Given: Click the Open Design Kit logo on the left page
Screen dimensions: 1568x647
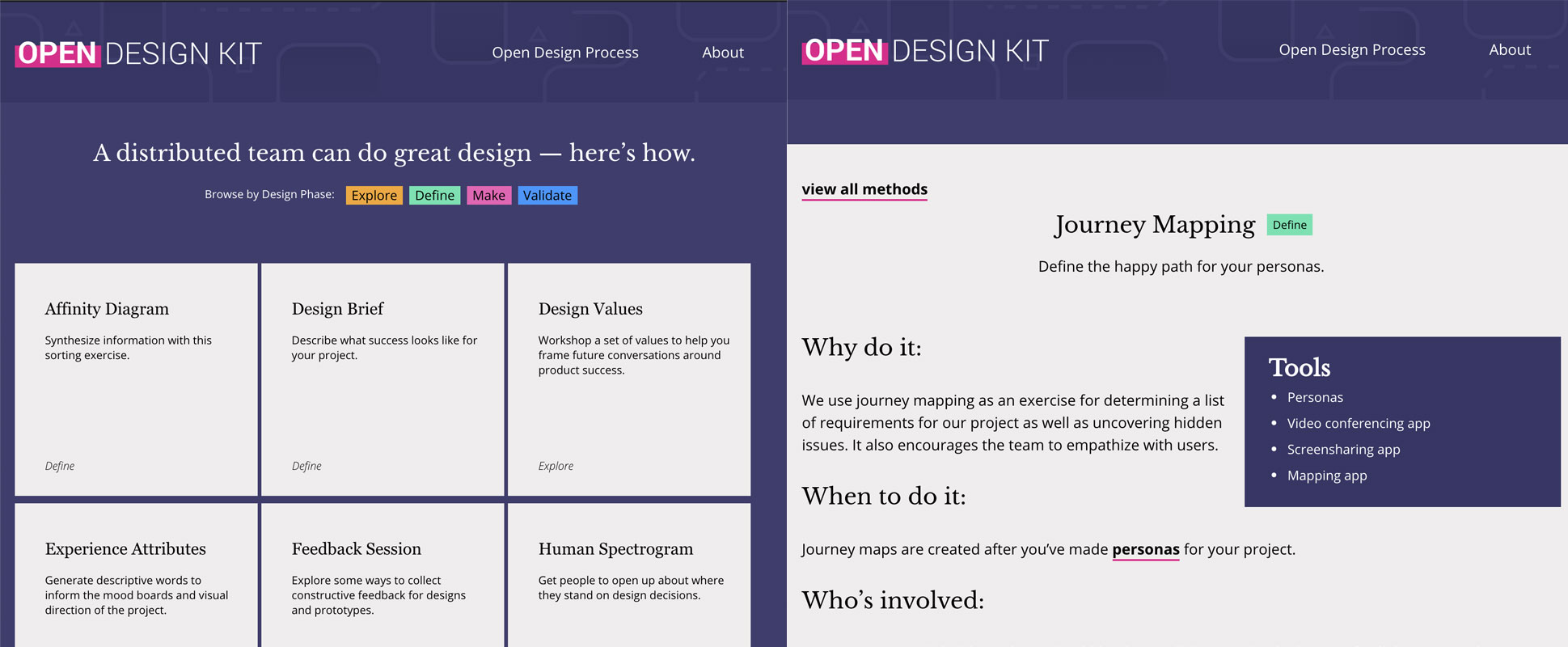Looking at the screenshot, I should click(x=138, y=53).
